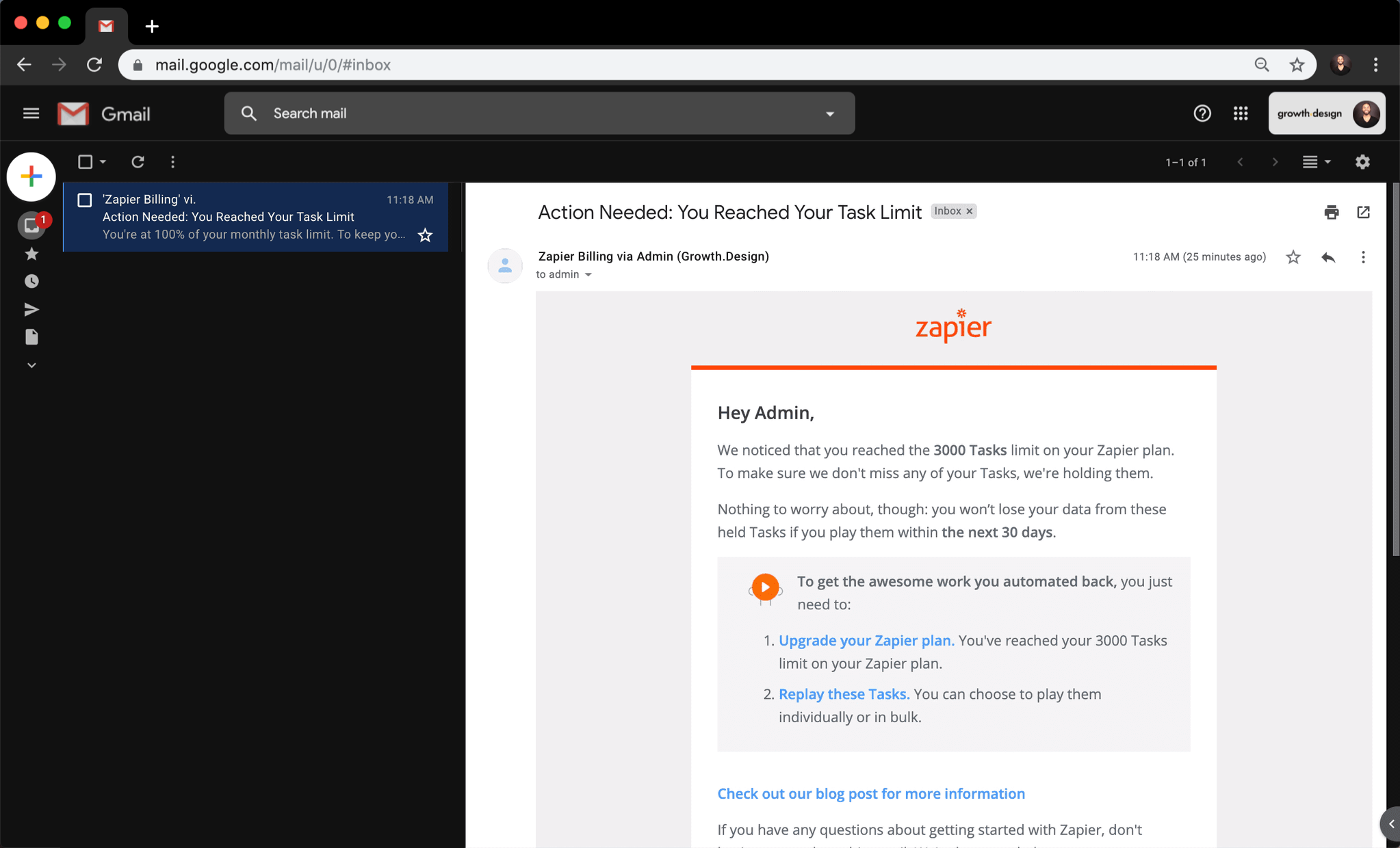Follow the 'Upgrade your Zapier plan' link
This screenshot has height=848, width=1400.
pyautogui.click(x=866, y=640)
